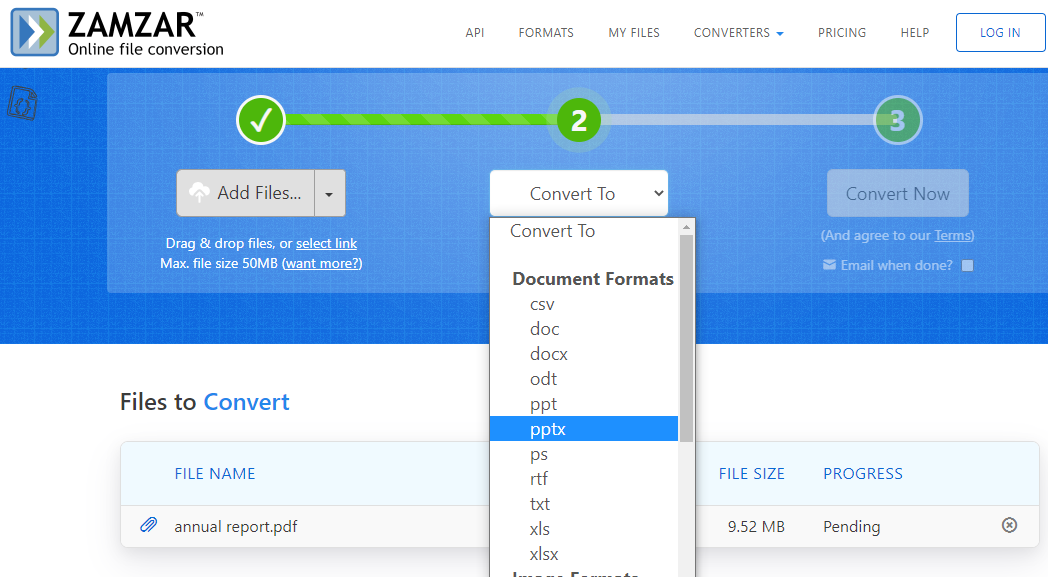Choose csv from the format list
The width and height of the screenshot is (1048, 577).
(584, 304)
